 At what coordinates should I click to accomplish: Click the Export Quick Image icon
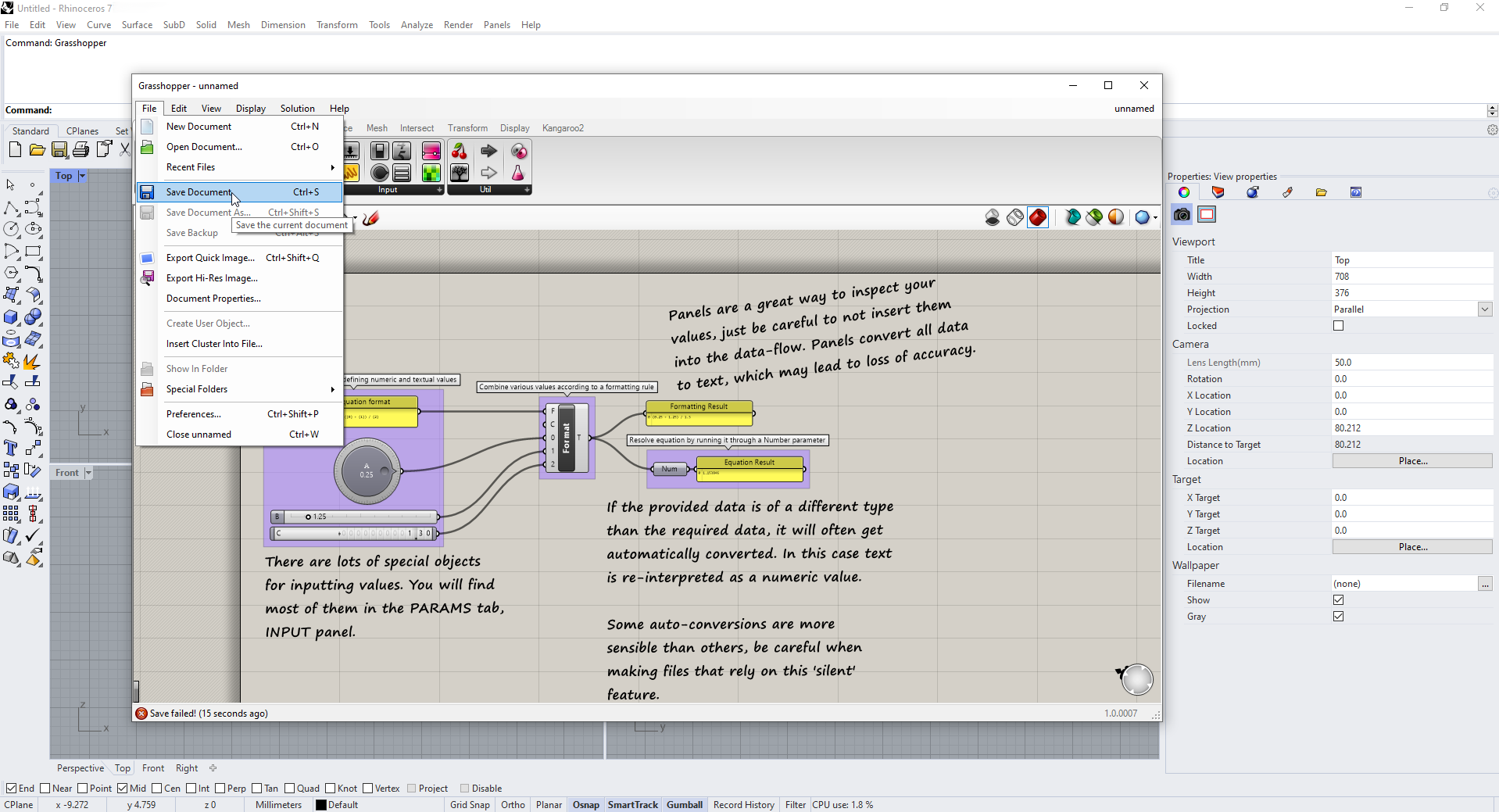[x=147, y=258]
